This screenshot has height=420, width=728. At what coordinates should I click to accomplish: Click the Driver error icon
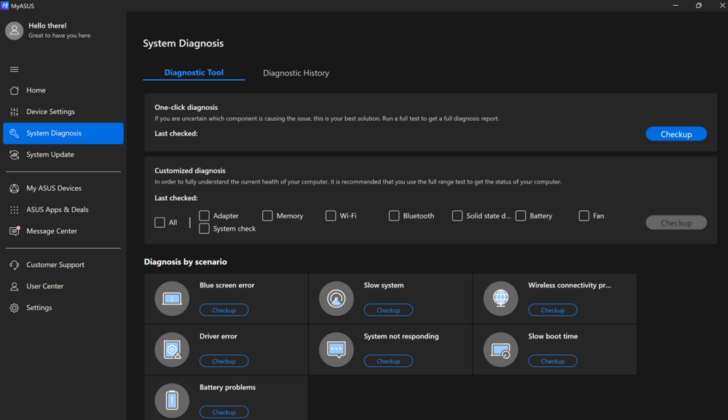point(172,349)
